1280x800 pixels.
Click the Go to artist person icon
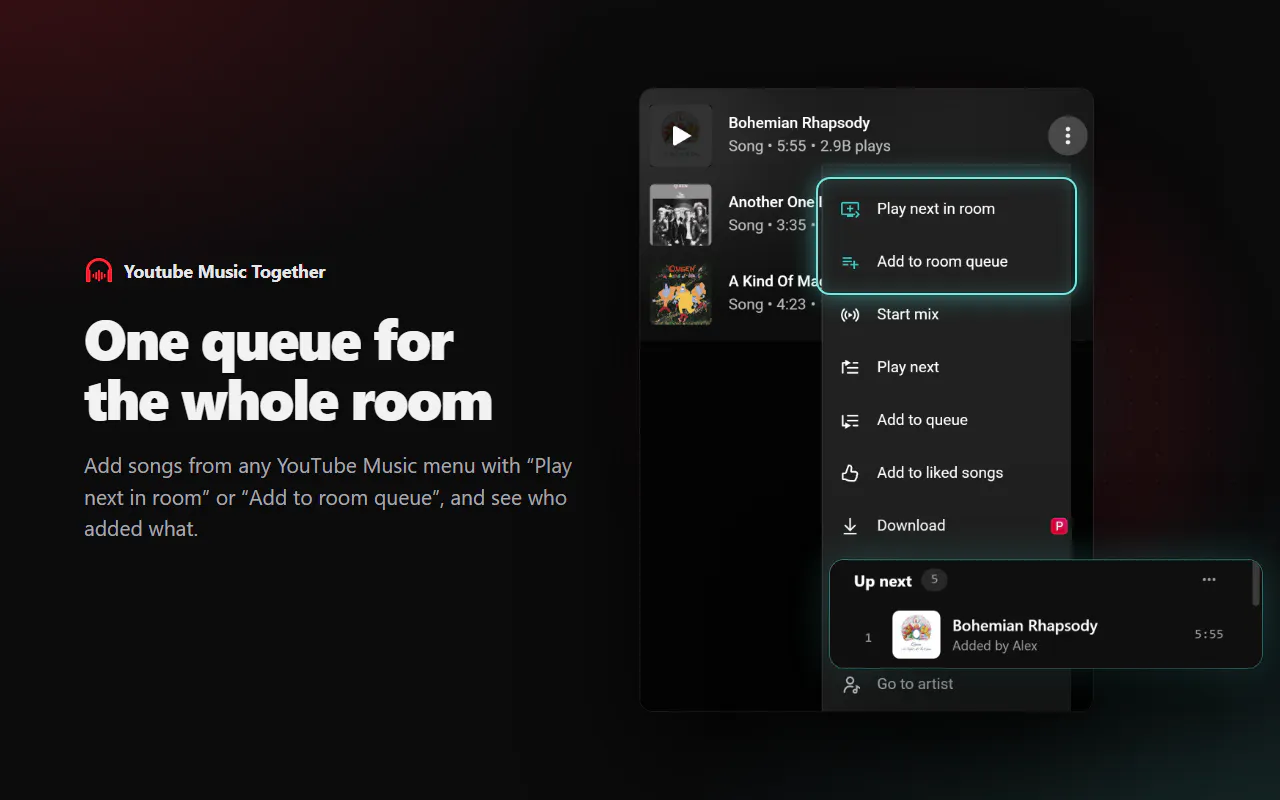[x=851, y=684]
